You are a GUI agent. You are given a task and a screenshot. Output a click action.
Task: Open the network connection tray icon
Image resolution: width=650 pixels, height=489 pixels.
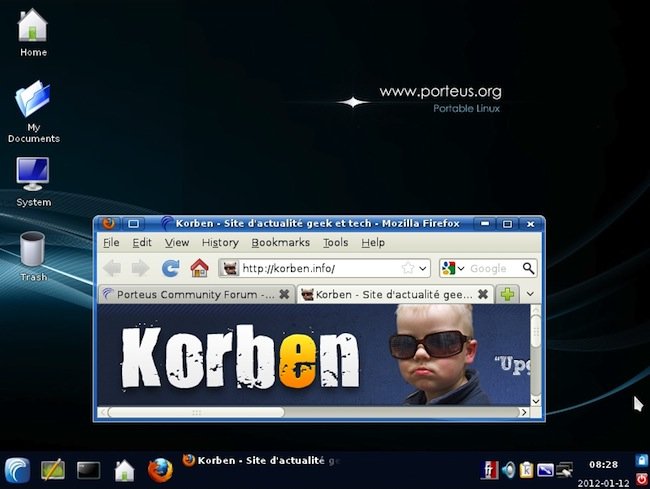point(565,470)
